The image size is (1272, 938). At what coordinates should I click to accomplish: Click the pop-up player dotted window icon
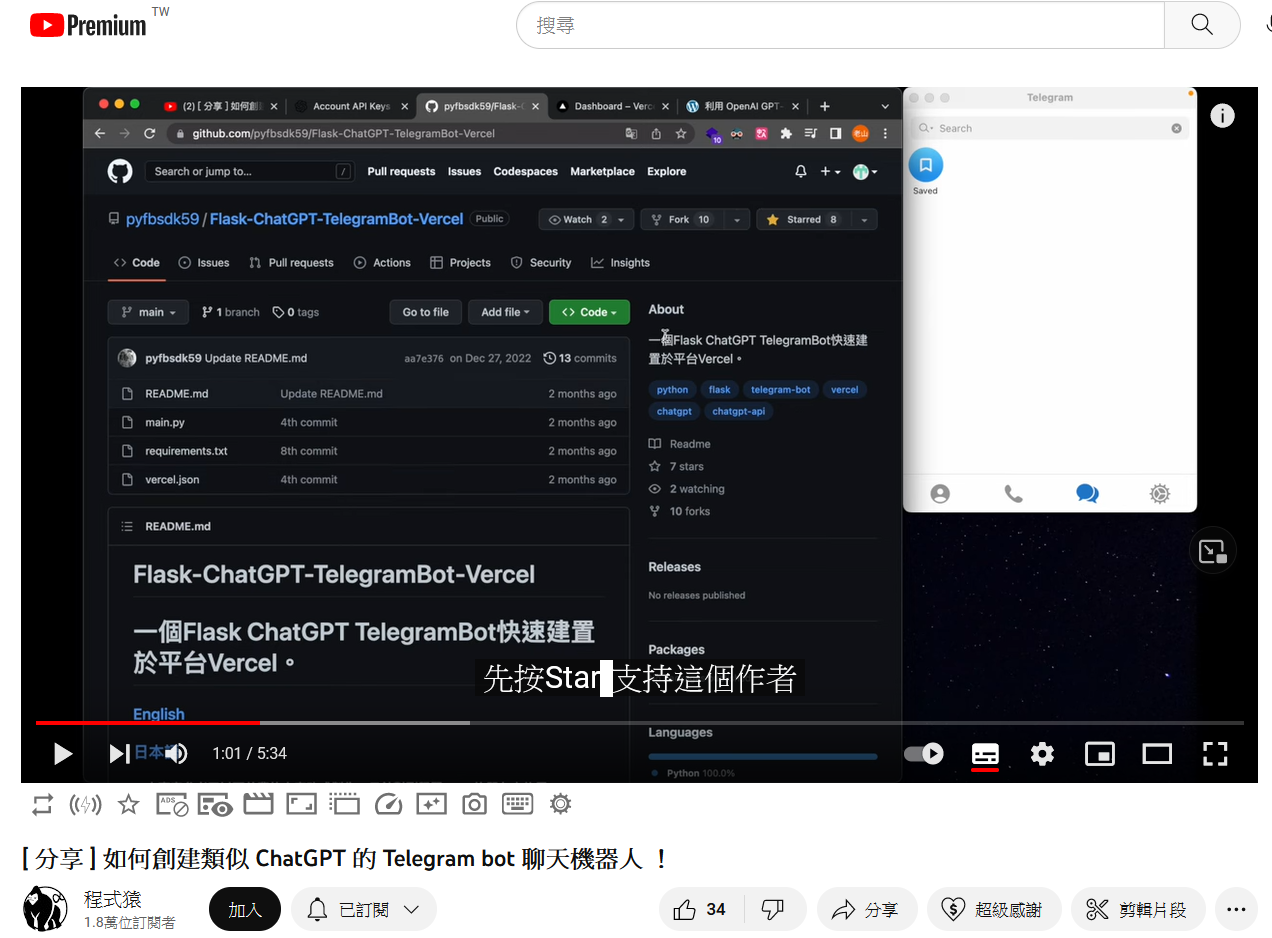coord(345,804)
